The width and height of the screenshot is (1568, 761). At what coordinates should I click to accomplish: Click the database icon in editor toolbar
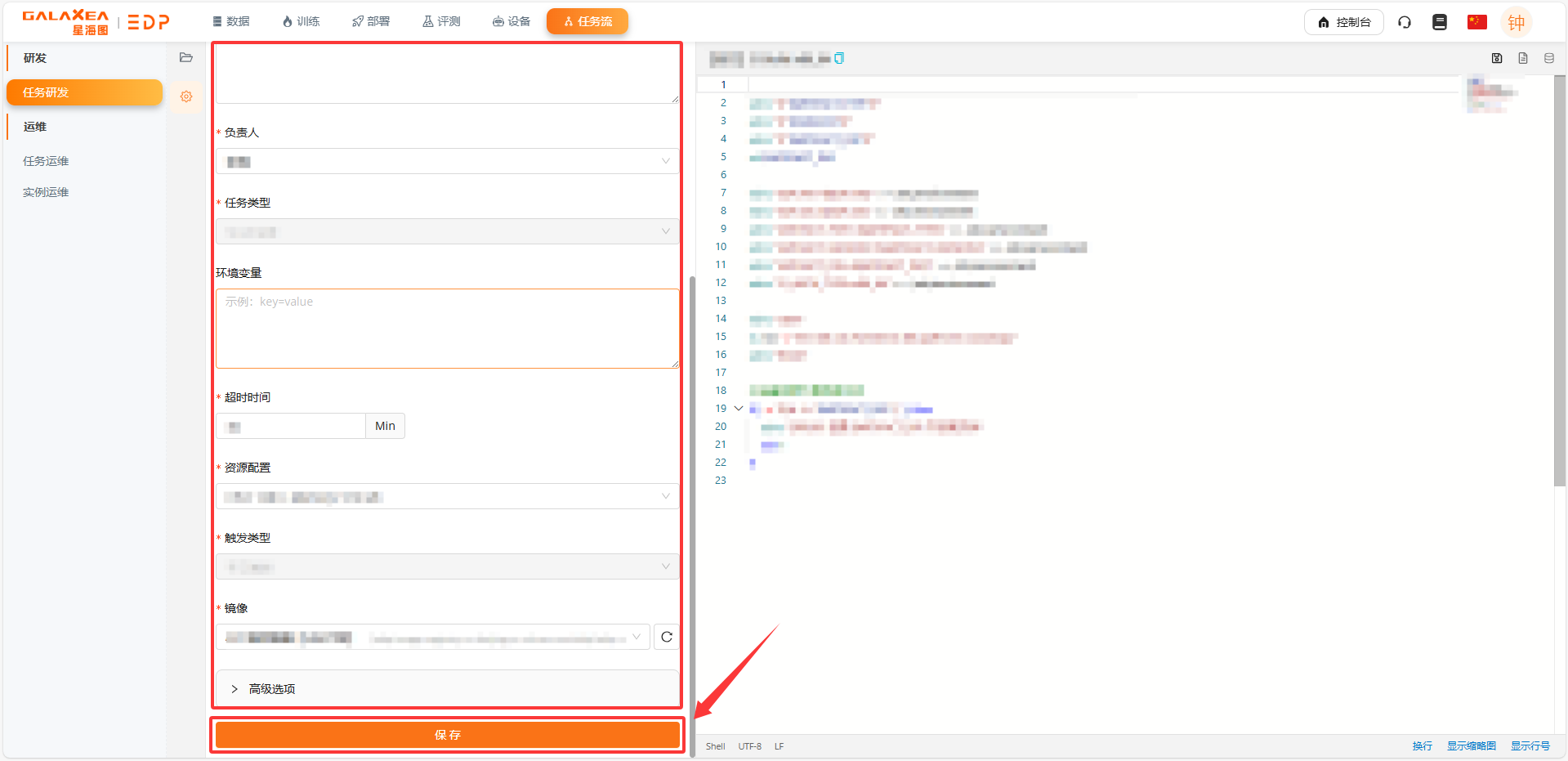coord(1549,58)
